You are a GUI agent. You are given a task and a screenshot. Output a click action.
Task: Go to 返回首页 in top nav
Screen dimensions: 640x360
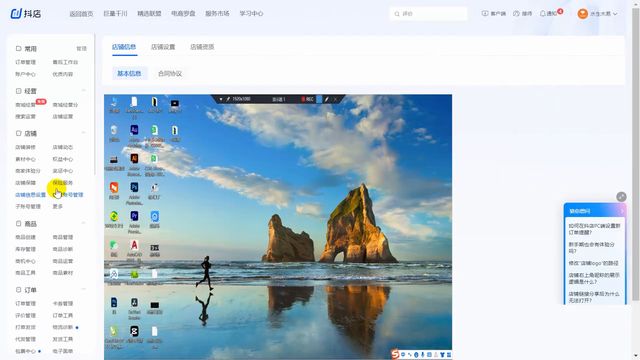point(81,13)
